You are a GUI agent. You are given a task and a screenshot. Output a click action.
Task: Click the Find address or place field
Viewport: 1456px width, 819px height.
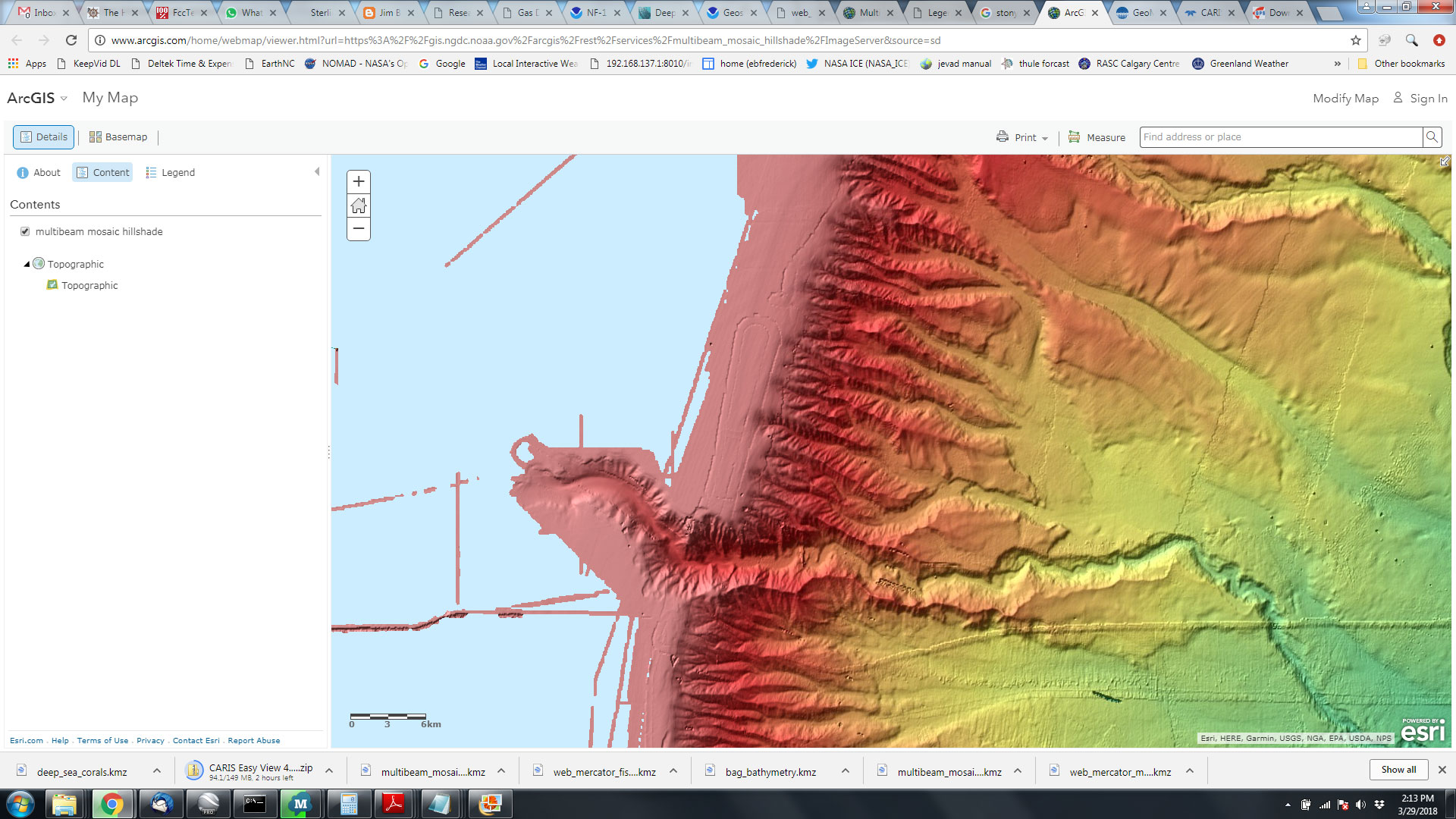pos(1280,137)
